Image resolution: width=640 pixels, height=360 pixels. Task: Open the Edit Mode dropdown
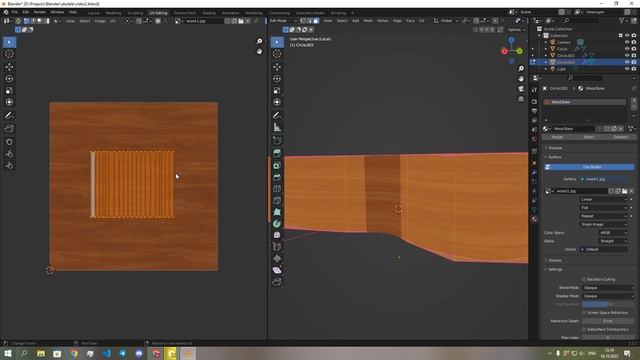pos(283,21)
